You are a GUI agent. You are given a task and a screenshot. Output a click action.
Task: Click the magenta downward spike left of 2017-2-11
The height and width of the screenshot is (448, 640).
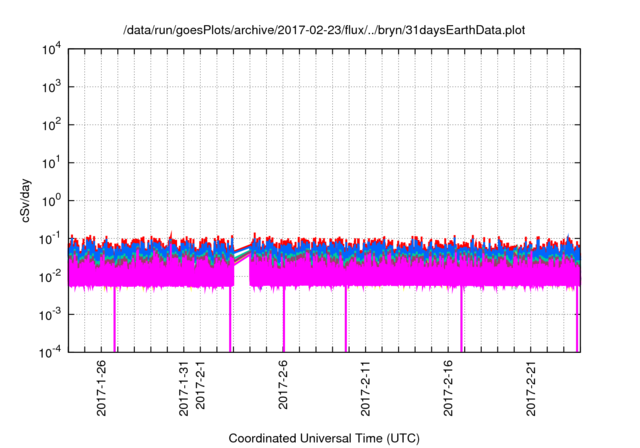tap(346, 320)
